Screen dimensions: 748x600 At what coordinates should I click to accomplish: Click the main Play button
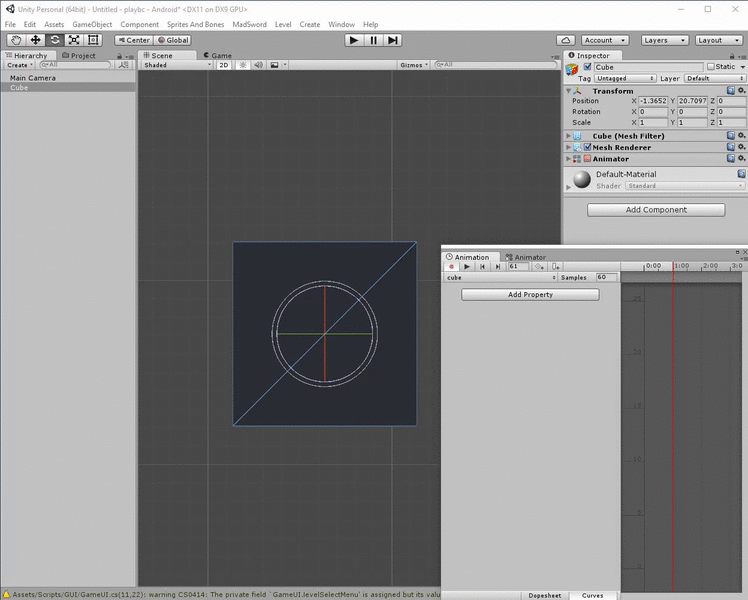[x=354, y=40]
